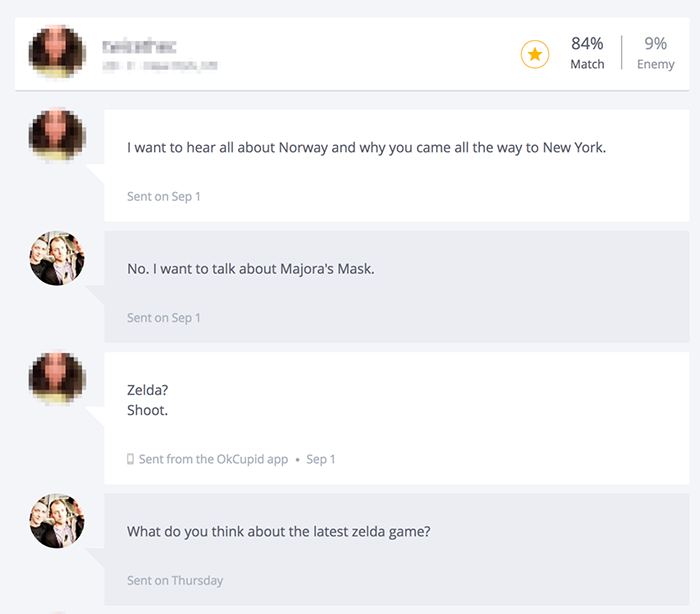
Task: Select the 'Zelda? Shoot.' message
Action: coord(148,400)
